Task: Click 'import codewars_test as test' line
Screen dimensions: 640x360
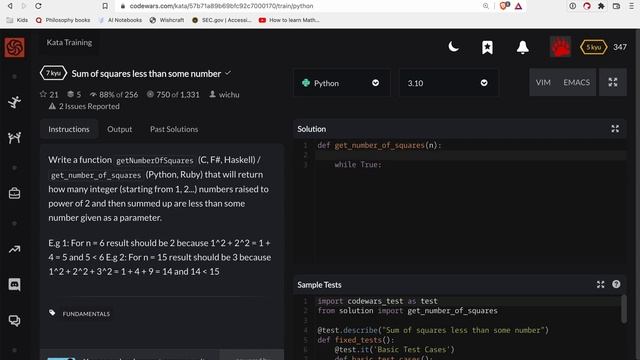Action: click(x=378, y=301)
